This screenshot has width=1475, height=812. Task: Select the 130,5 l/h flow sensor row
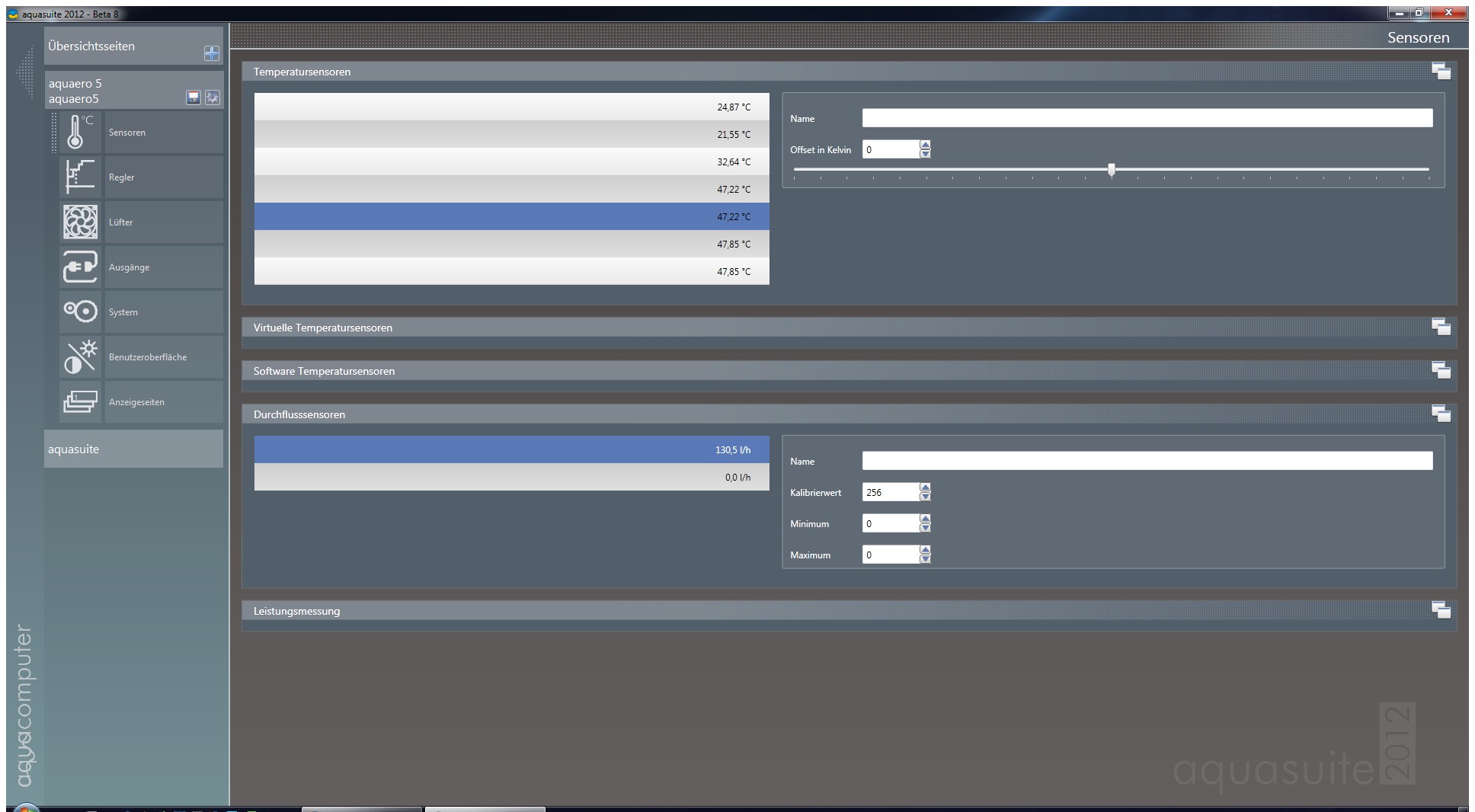tap(512, 449)
